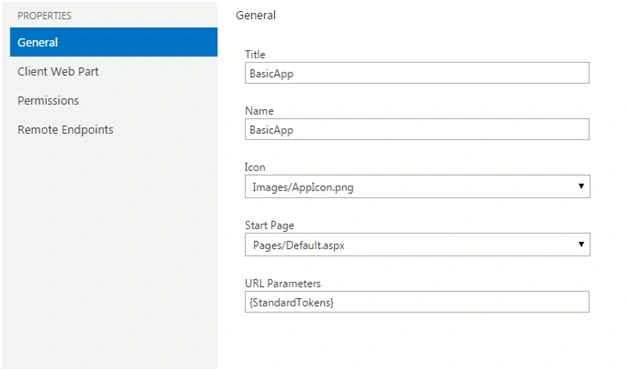Select the General properties tab
Viewport: 628px width, 371px height.
pos(114,42)
